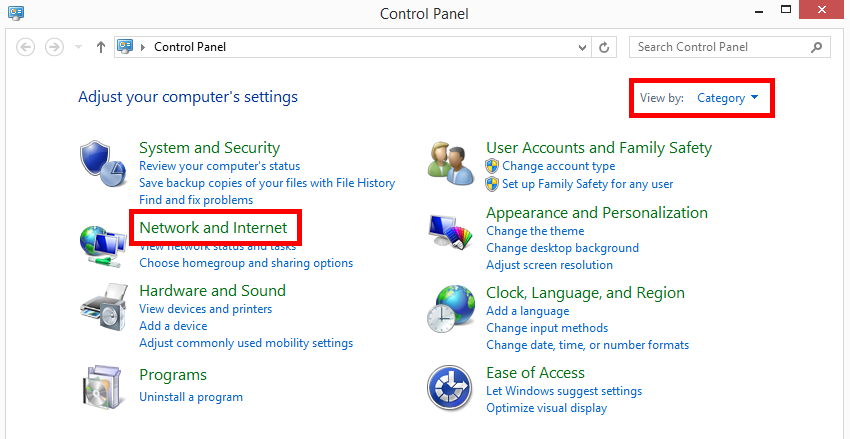
Task: Open Network and Internet category
Action: (x=213, y=227)
